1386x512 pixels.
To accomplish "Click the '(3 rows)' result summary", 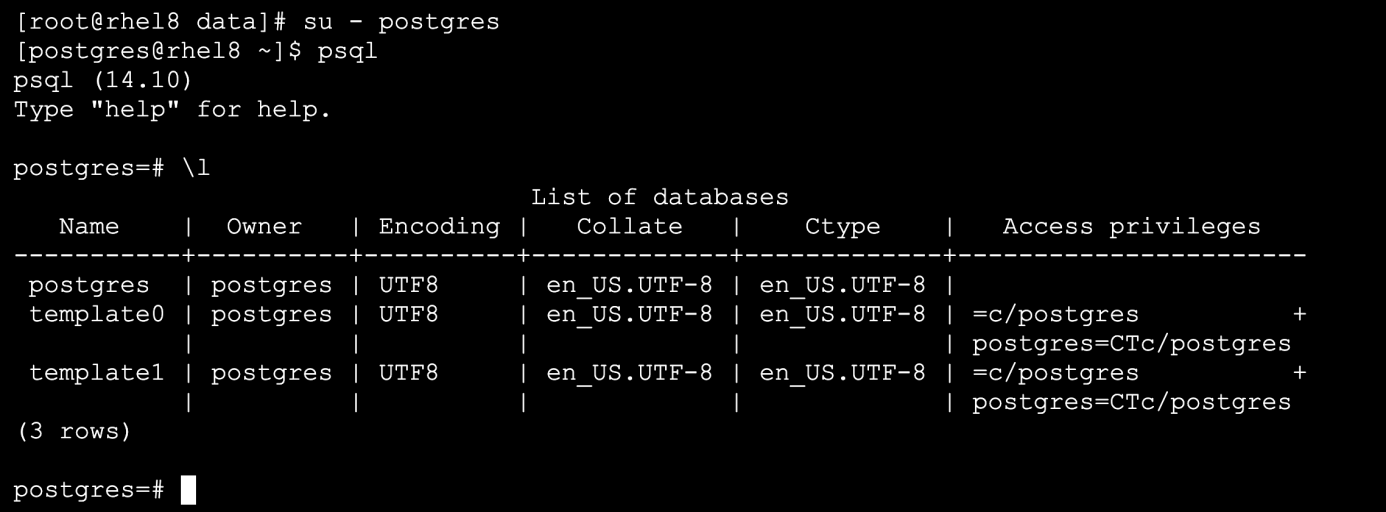I will 73,431.
